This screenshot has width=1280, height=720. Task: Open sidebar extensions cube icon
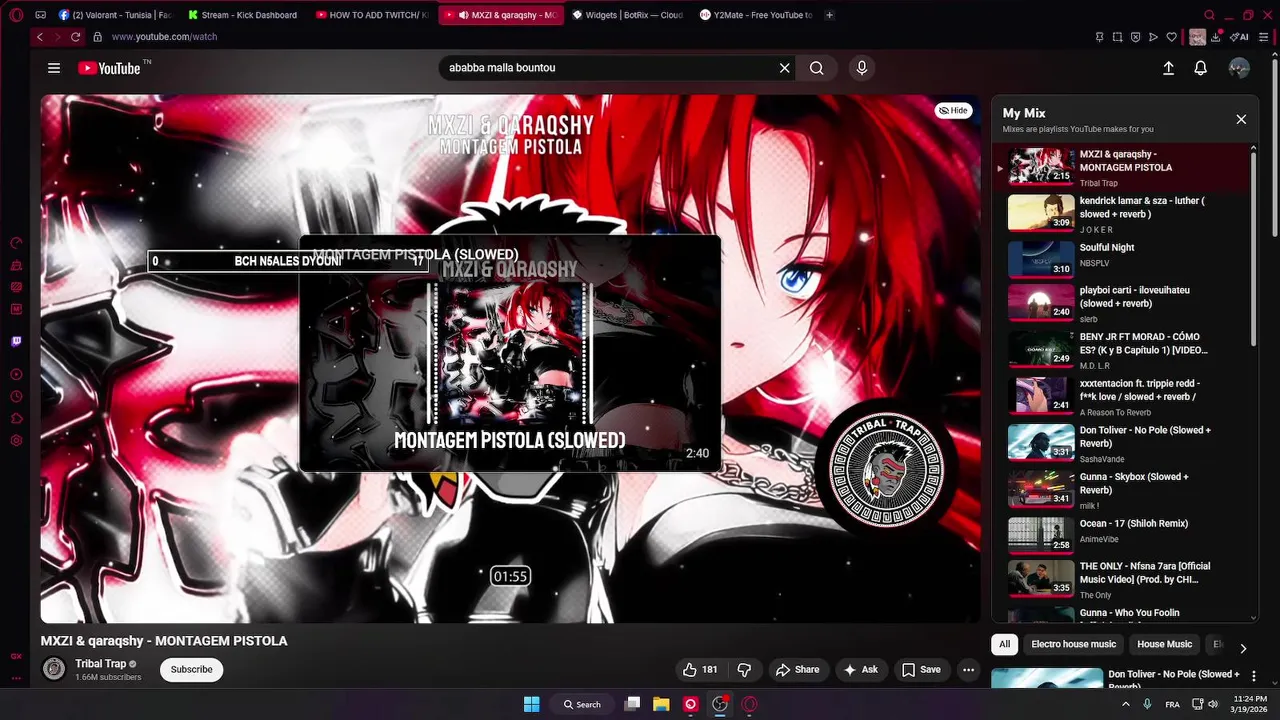(x=16, y=419)
